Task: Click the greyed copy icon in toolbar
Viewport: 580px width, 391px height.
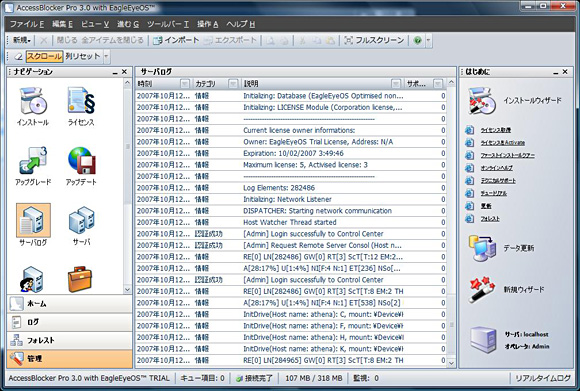Action: (x=316, y=40)
